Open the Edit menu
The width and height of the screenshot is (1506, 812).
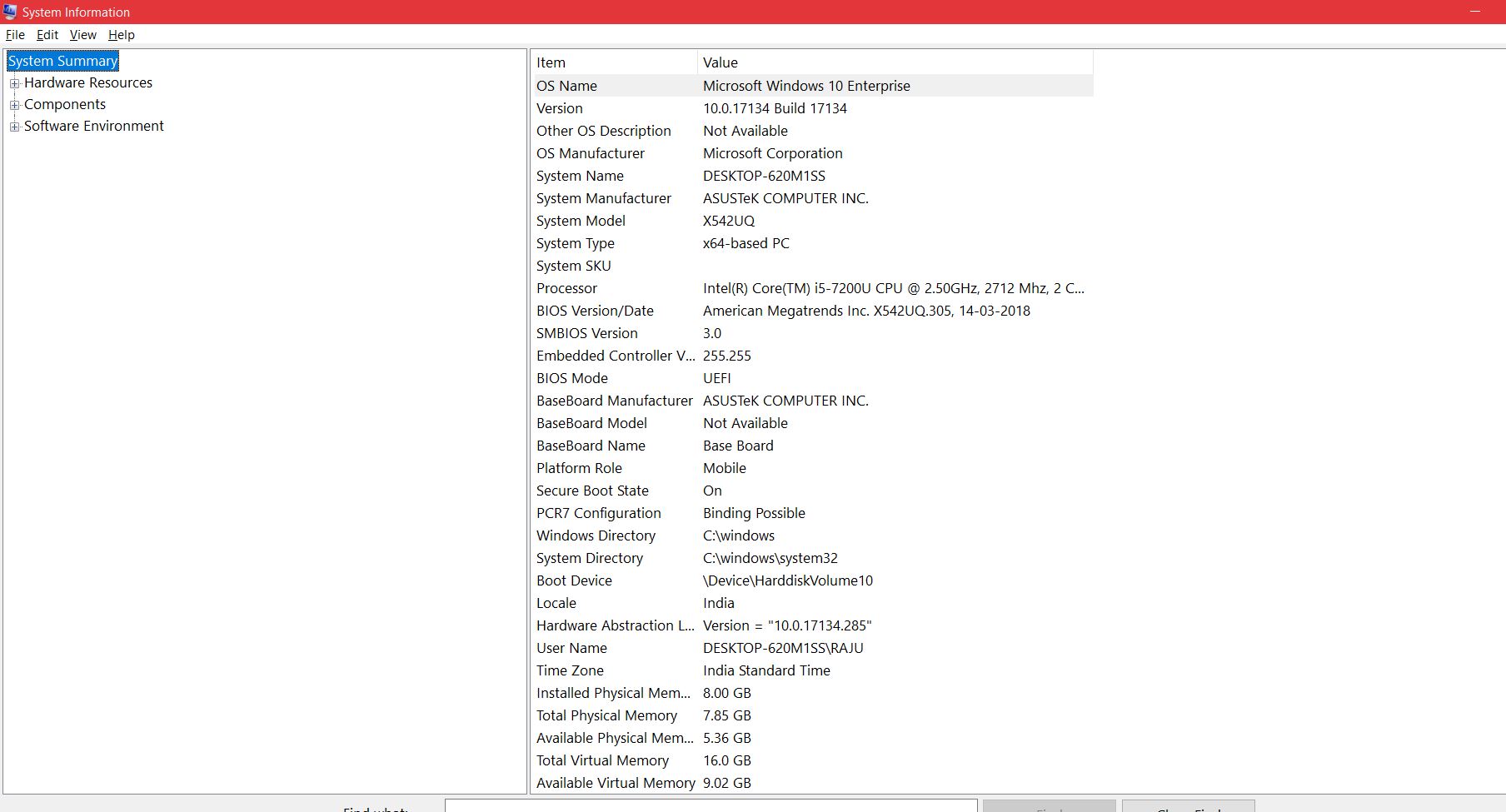pyautogui.click(x=47, y=35)
